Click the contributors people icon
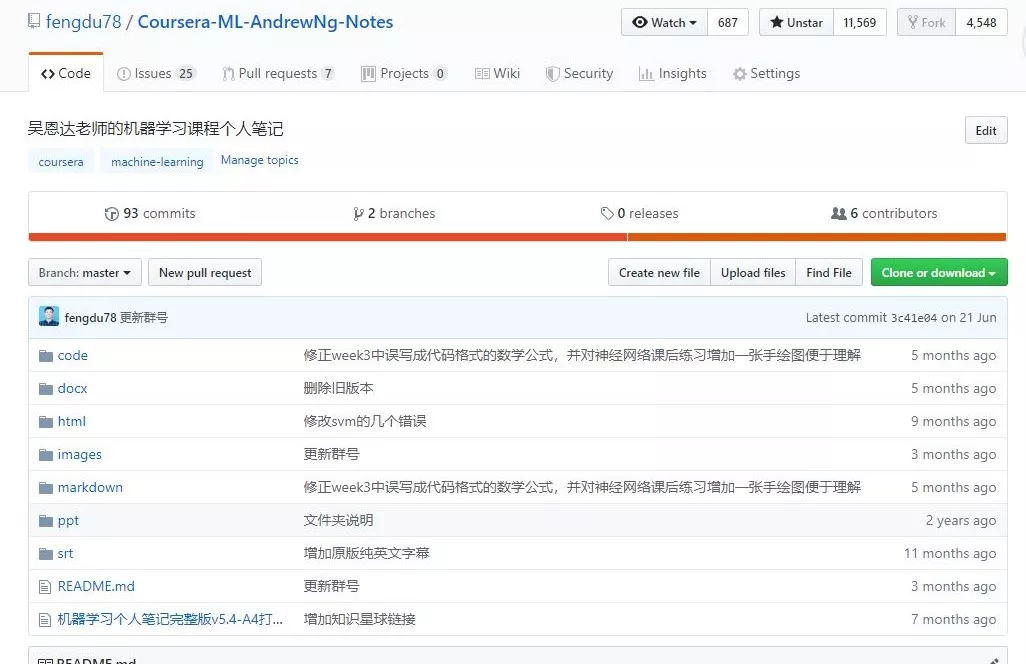The height and width of the screenshot is (664, 1026). tap(839, 213)
